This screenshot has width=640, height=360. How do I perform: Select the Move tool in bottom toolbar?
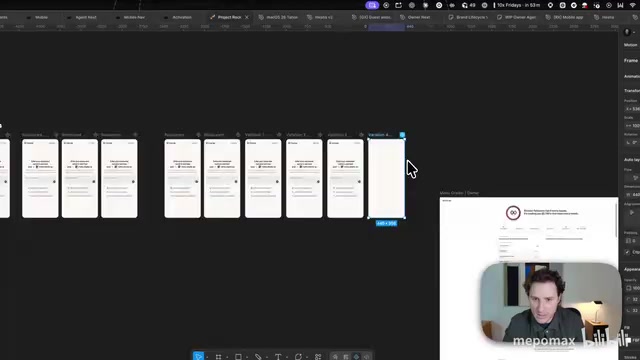coord(198,356)
